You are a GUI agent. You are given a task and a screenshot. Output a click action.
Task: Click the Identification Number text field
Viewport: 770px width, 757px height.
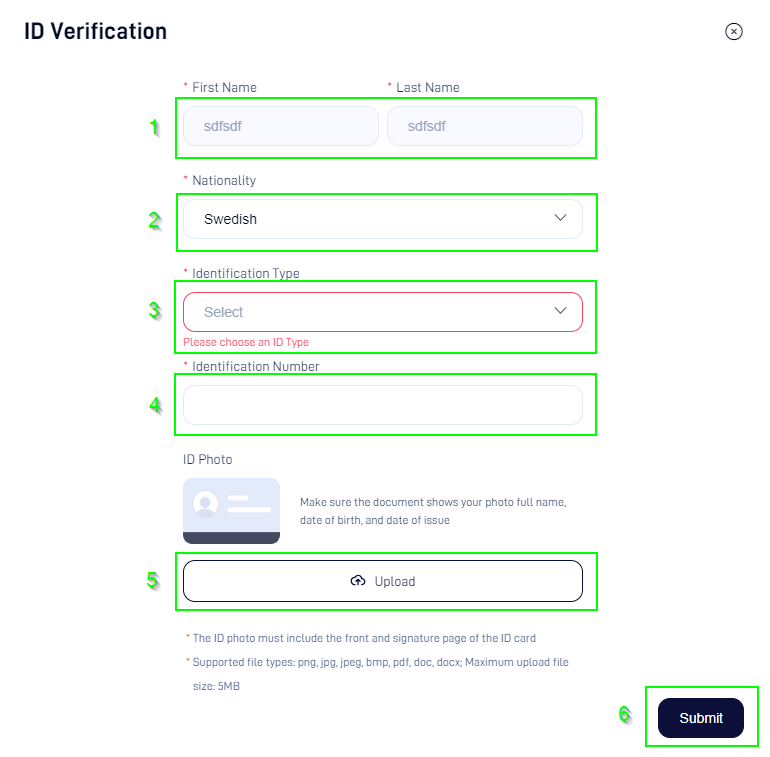pyautogui.click(x=382, y=405)
